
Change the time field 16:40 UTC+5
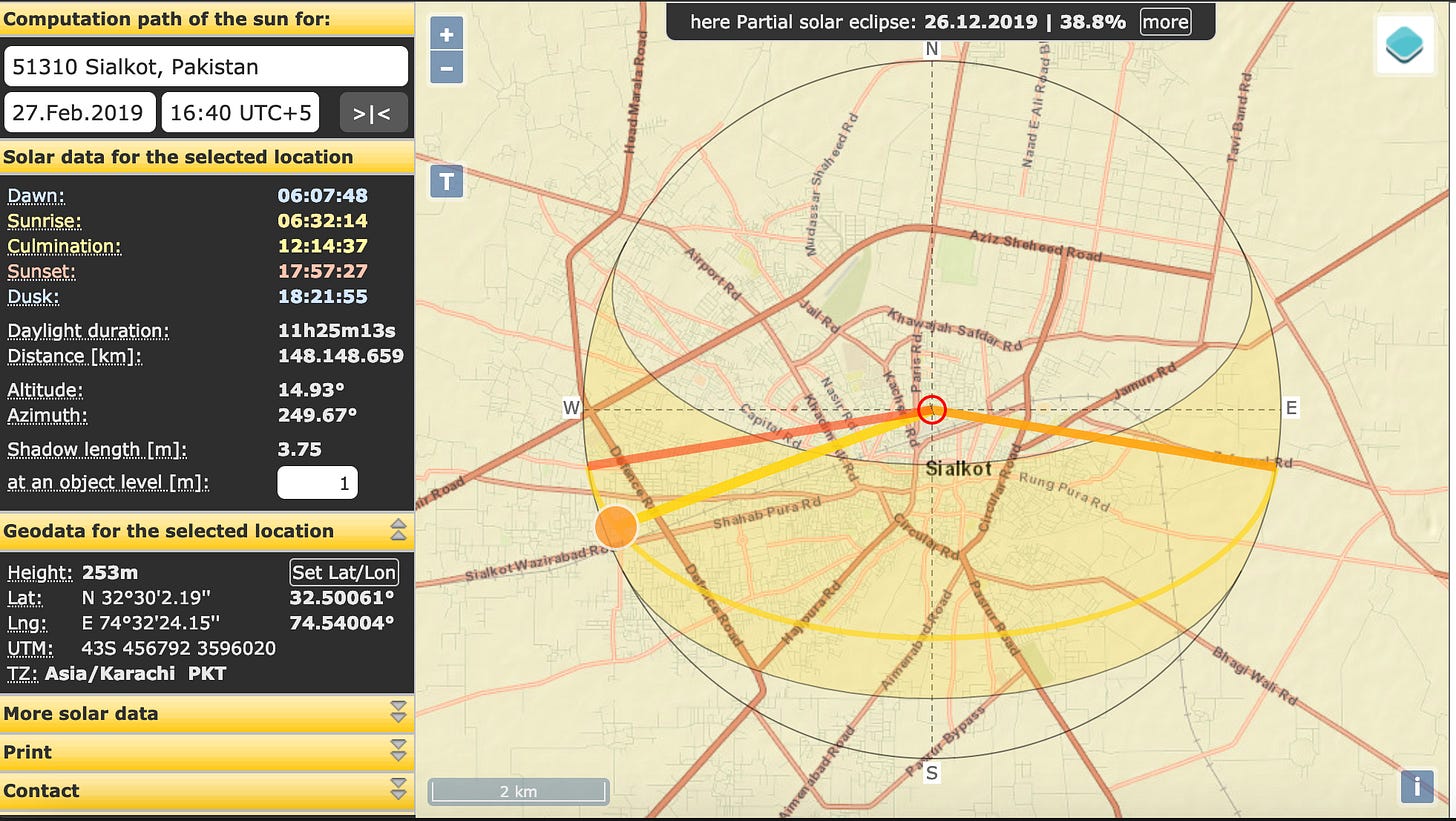tap(240, 113)
